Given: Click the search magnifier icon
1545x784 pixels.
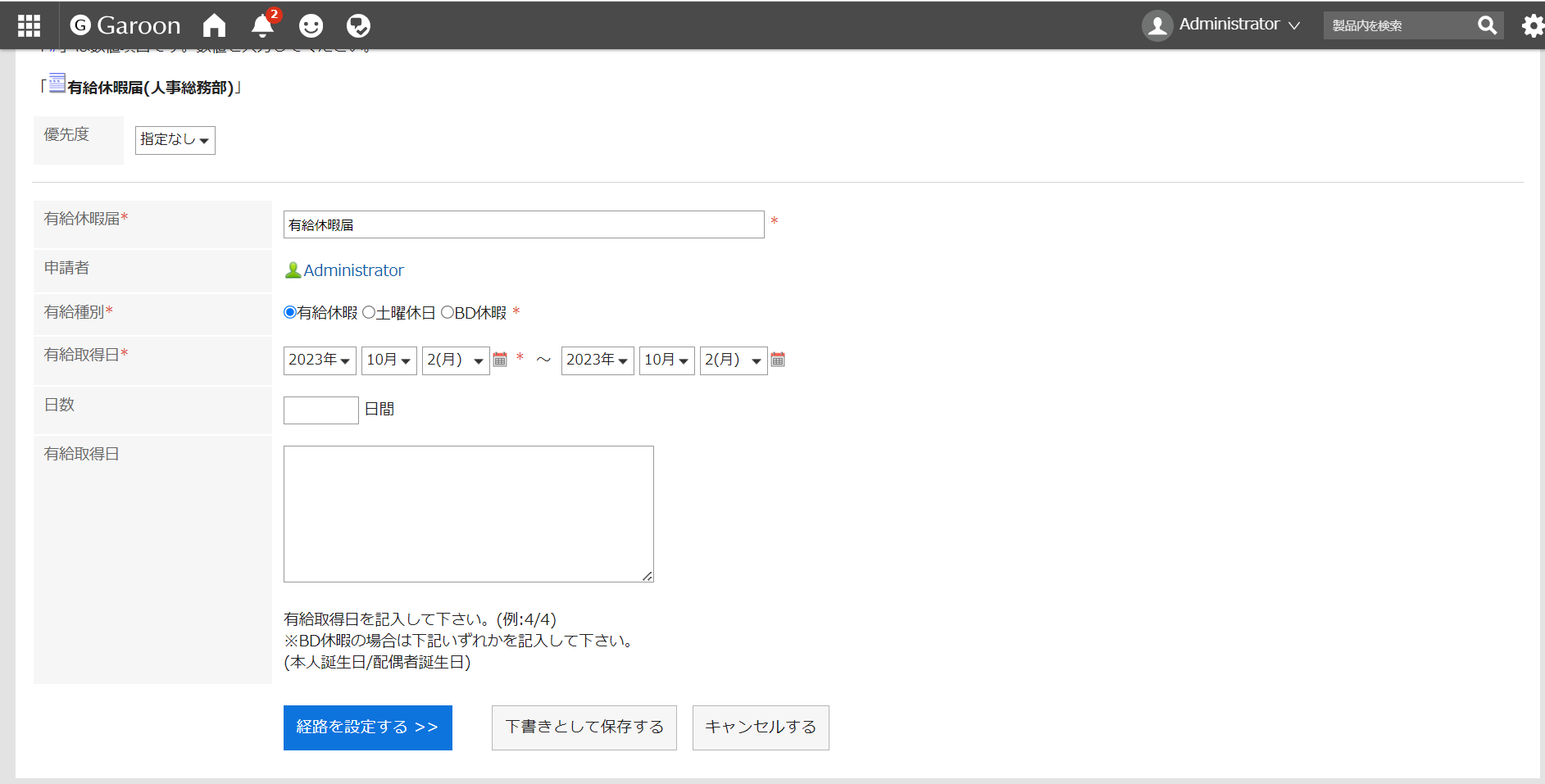Looking at the screenshot, I should point(1487,26).
